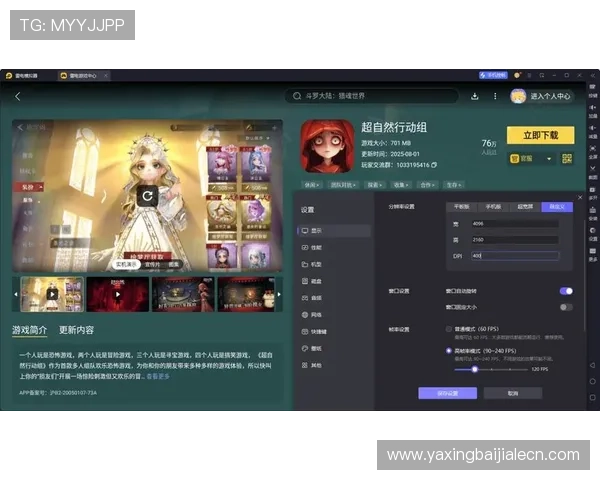Screen dimensions: 600x480
Task: Open the three-dot more options menu
Action: point(495,96)
